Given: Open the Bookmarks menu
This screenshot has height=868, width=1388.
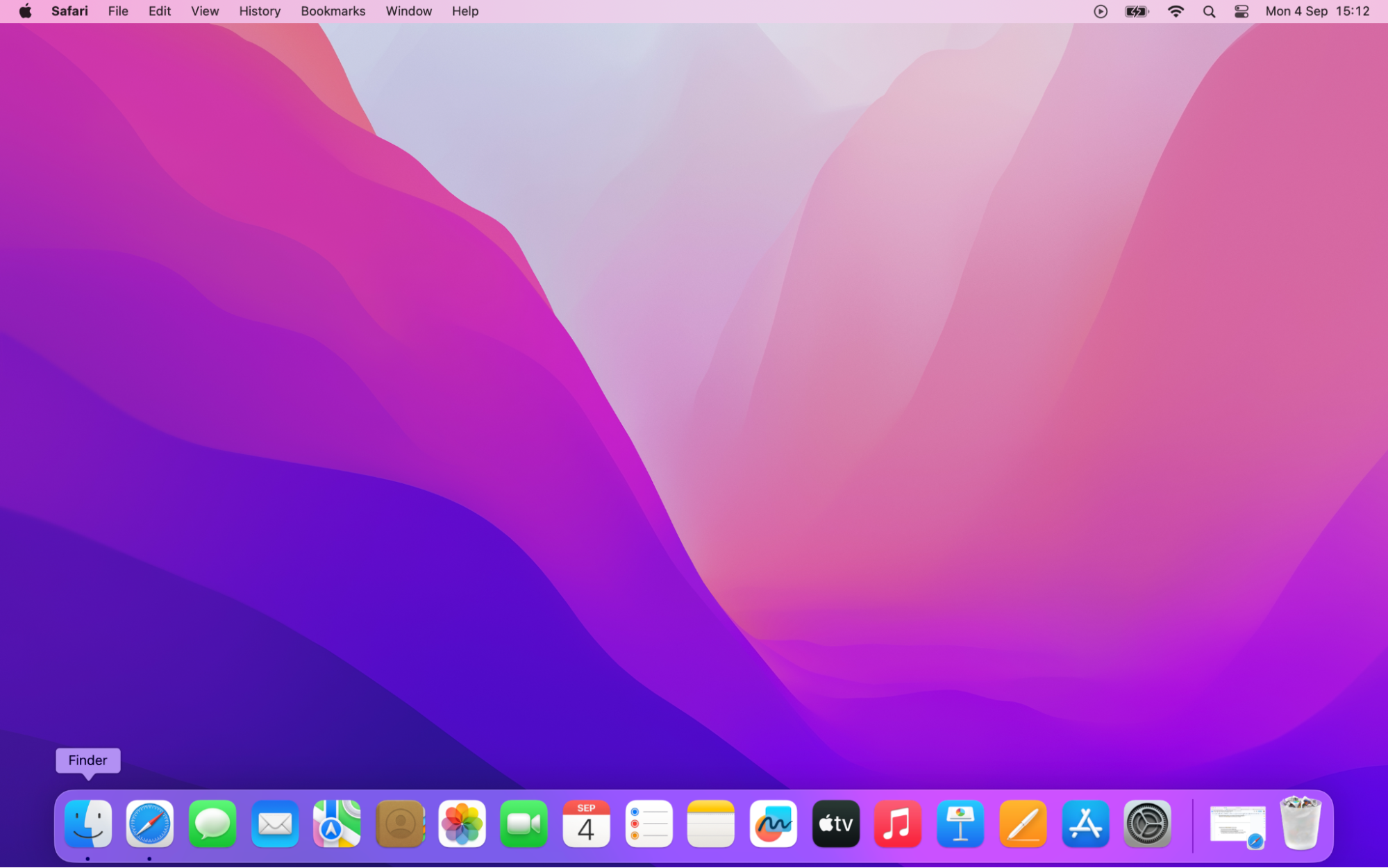Looking at the screenshot, I should click(x=333, y=11).
